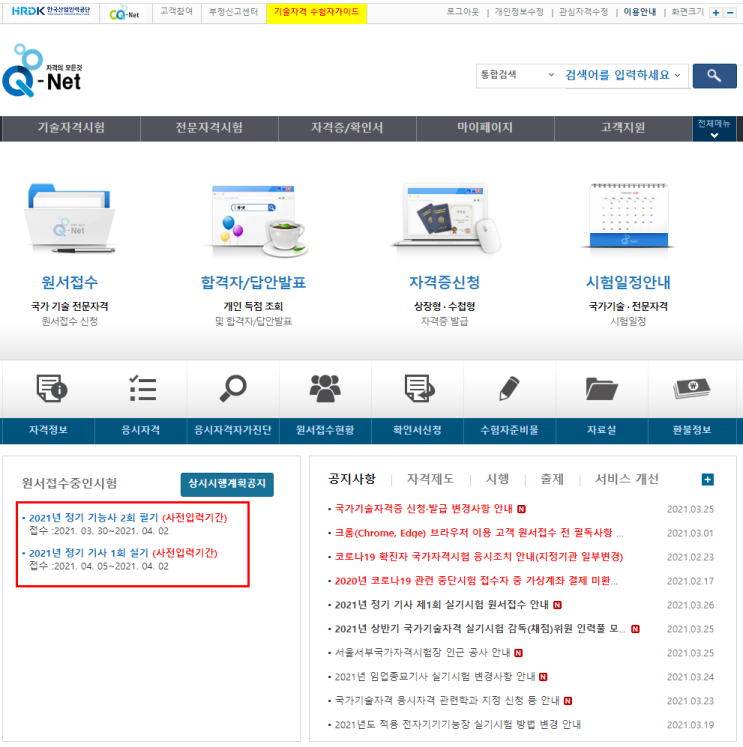
Task: Open 크롬(Chrome, Edge) 브라우저 notice
Action: coord(477,533)
